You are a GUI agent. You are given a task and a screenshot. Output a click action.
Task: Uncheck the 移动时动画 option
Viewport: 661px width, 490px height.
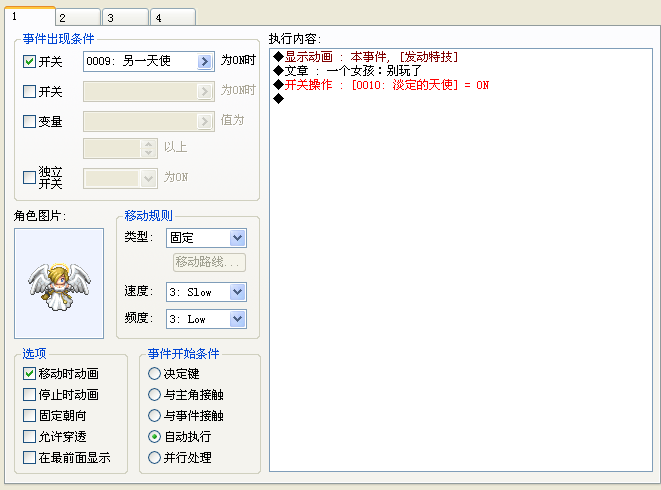29,373
